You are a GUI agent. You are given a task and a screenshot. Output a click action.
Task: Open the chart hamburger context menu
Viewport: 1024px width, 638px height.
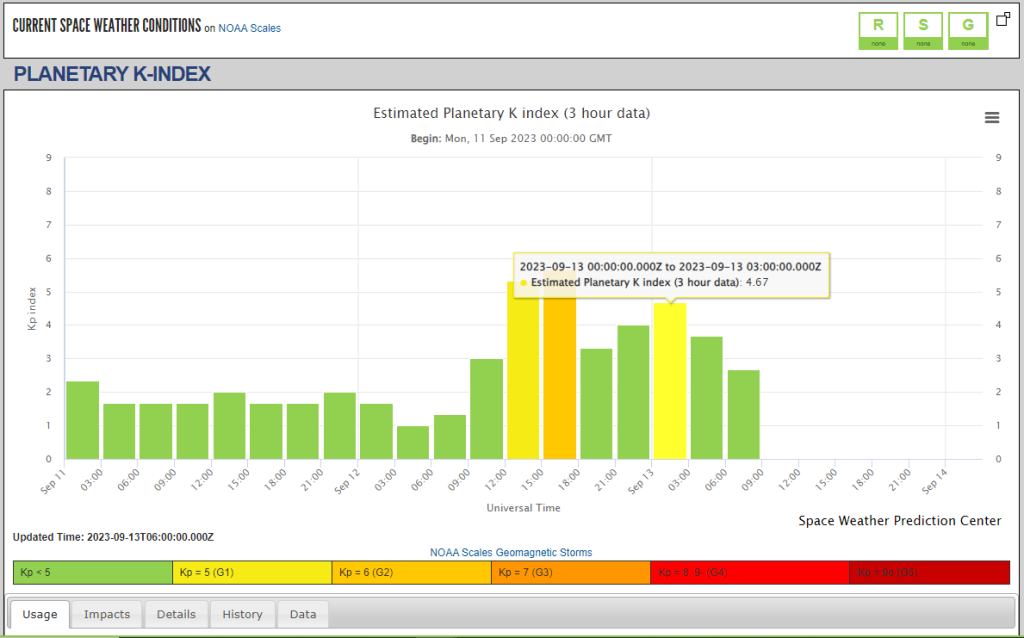click(x=992, y=118)
